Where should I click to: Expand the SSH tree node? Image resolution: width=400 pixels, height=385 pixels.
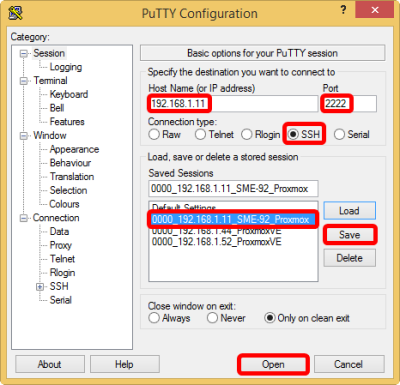[40, 287]
